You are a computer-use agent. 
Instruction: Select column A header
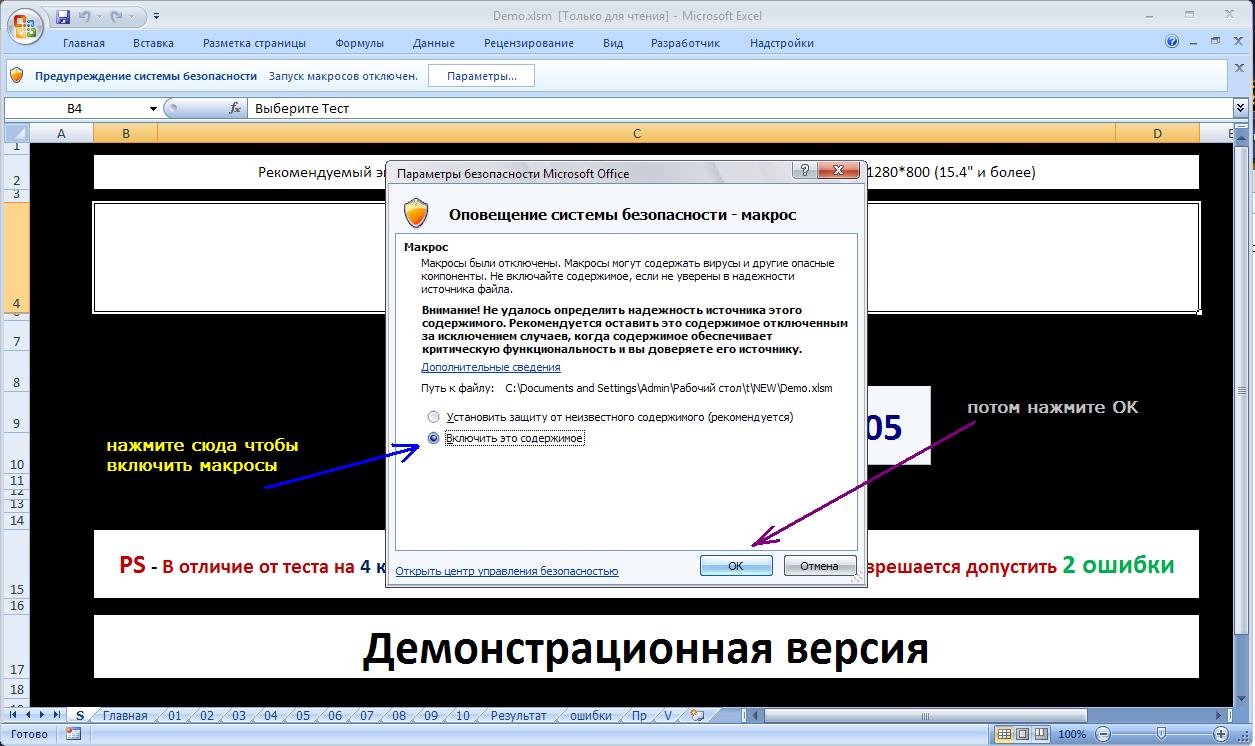tap(61, 133)
